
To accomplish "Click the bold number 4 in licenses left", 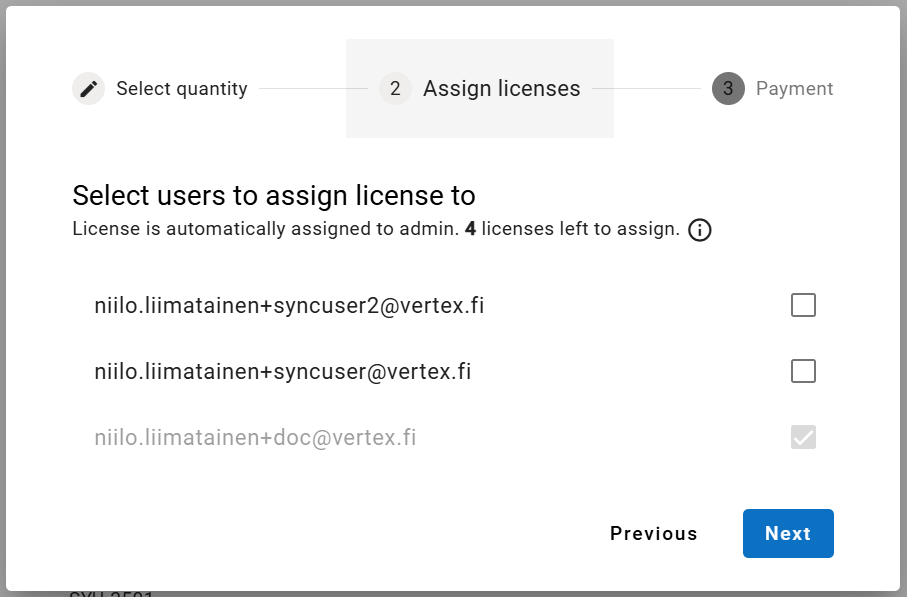I will point(470,229).
